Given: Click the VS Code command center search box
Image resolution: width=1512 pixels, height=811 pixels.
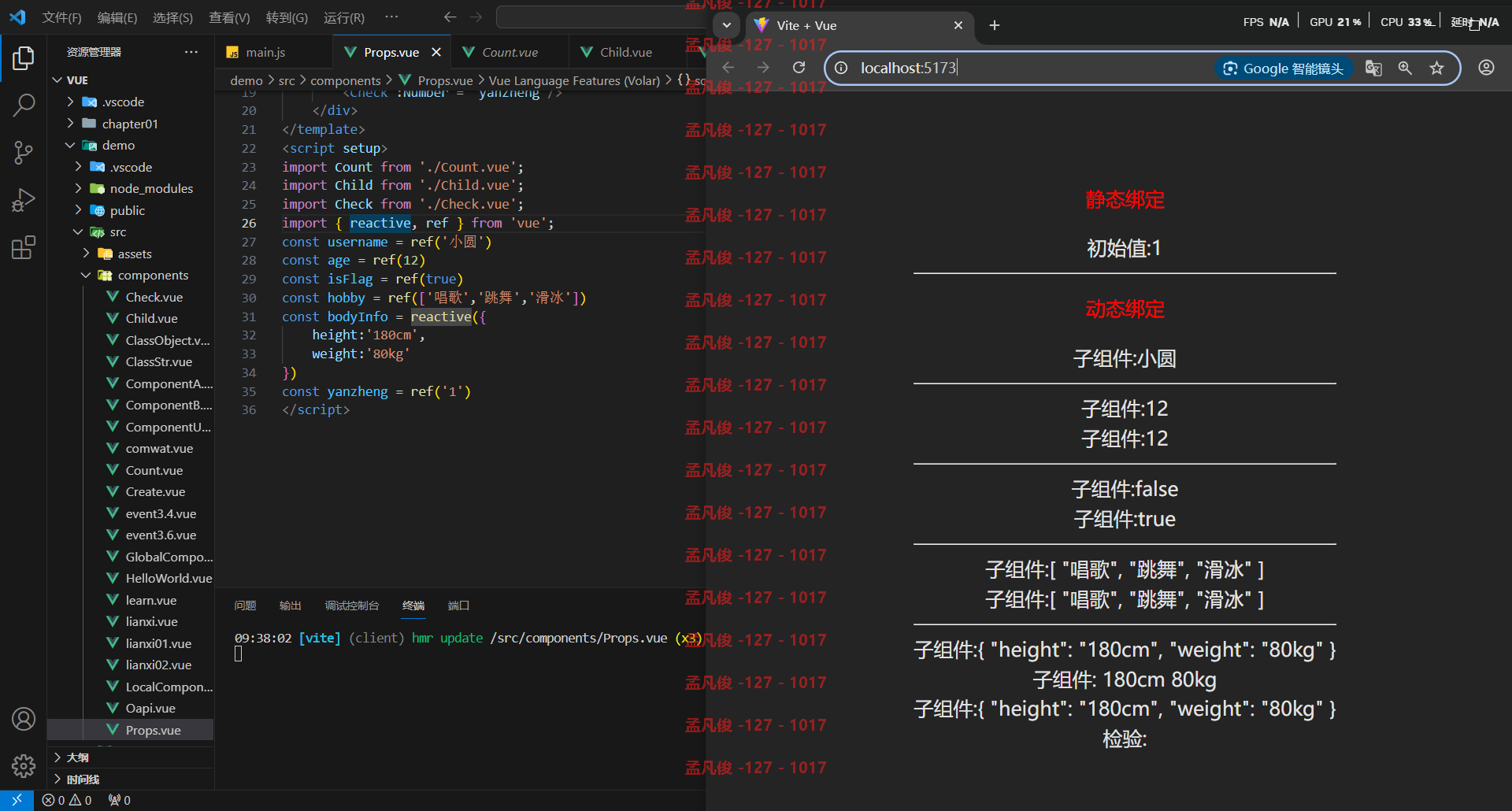Looking at the screenshot, I should [x=601, y=17].
